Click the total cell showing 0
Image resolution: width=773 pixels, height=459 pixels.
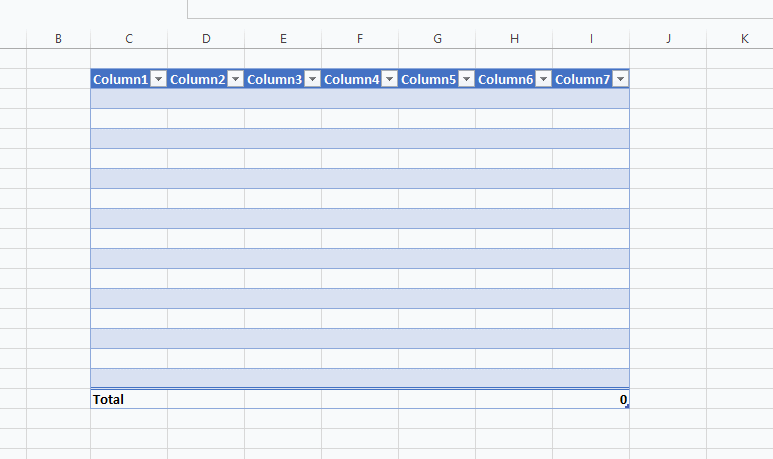[591, 399]
